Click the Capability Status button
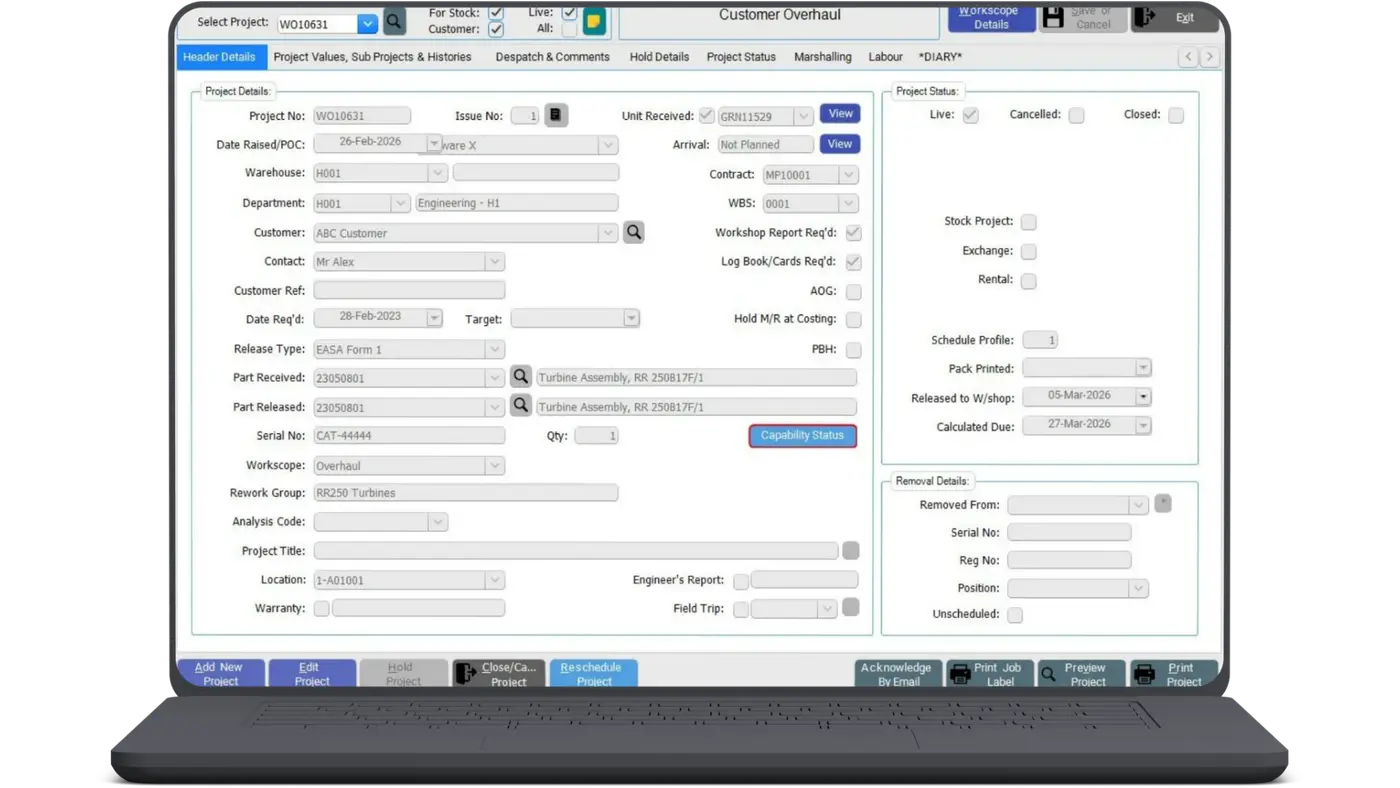 (802, 435)
